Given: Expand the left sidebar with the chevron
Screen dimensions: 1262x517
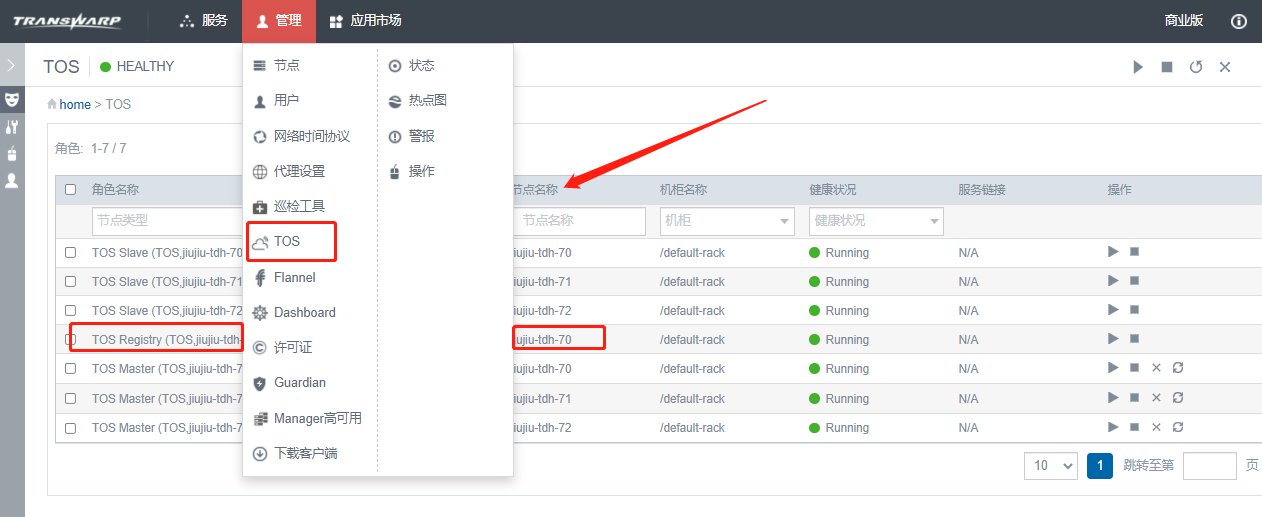Looking at the screenshot, I should (11, 66).
